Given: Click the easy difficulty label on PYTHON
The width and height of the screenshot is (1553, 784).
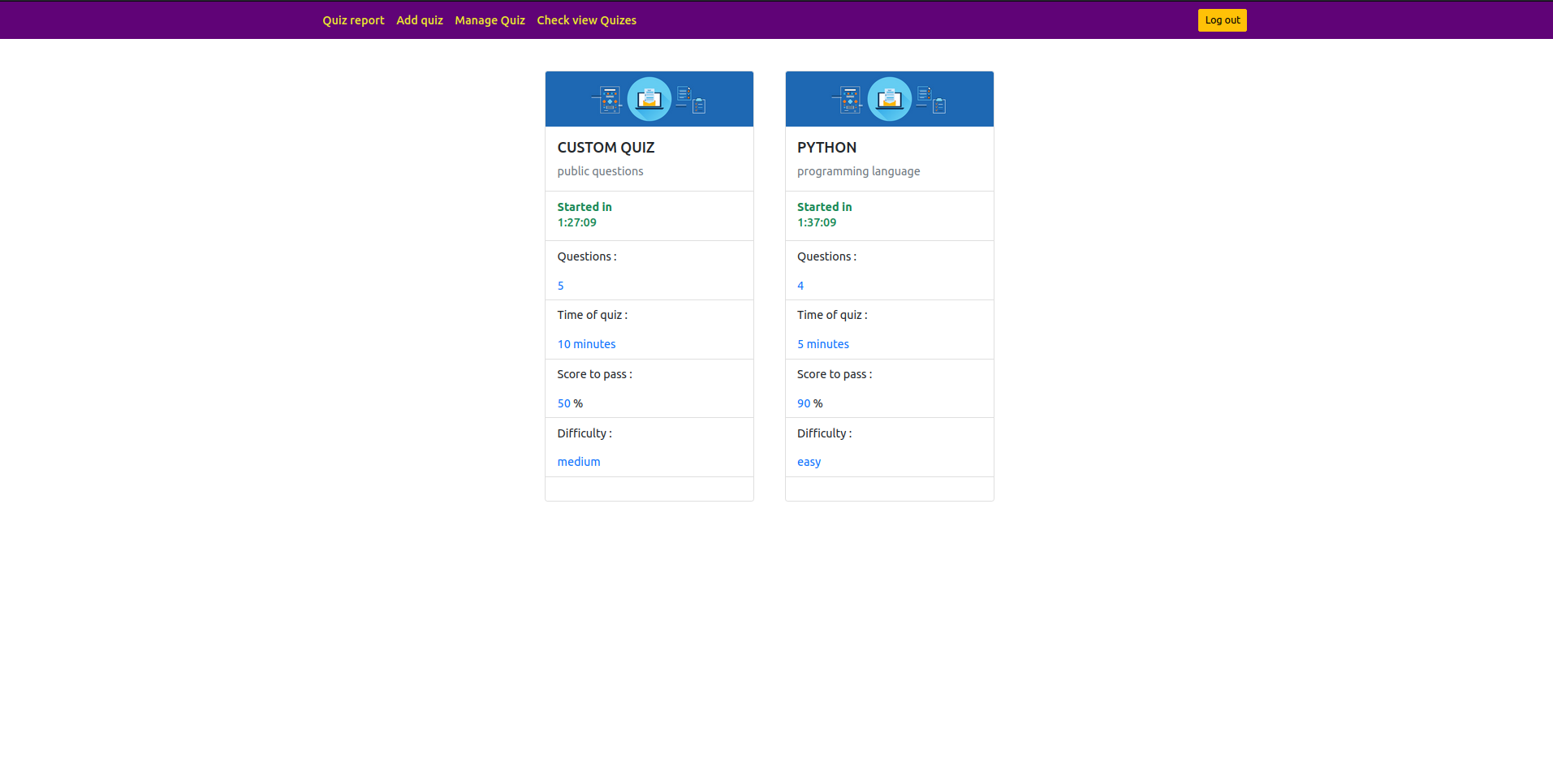Looking at the screenshot, I should (x=809, y=461).
